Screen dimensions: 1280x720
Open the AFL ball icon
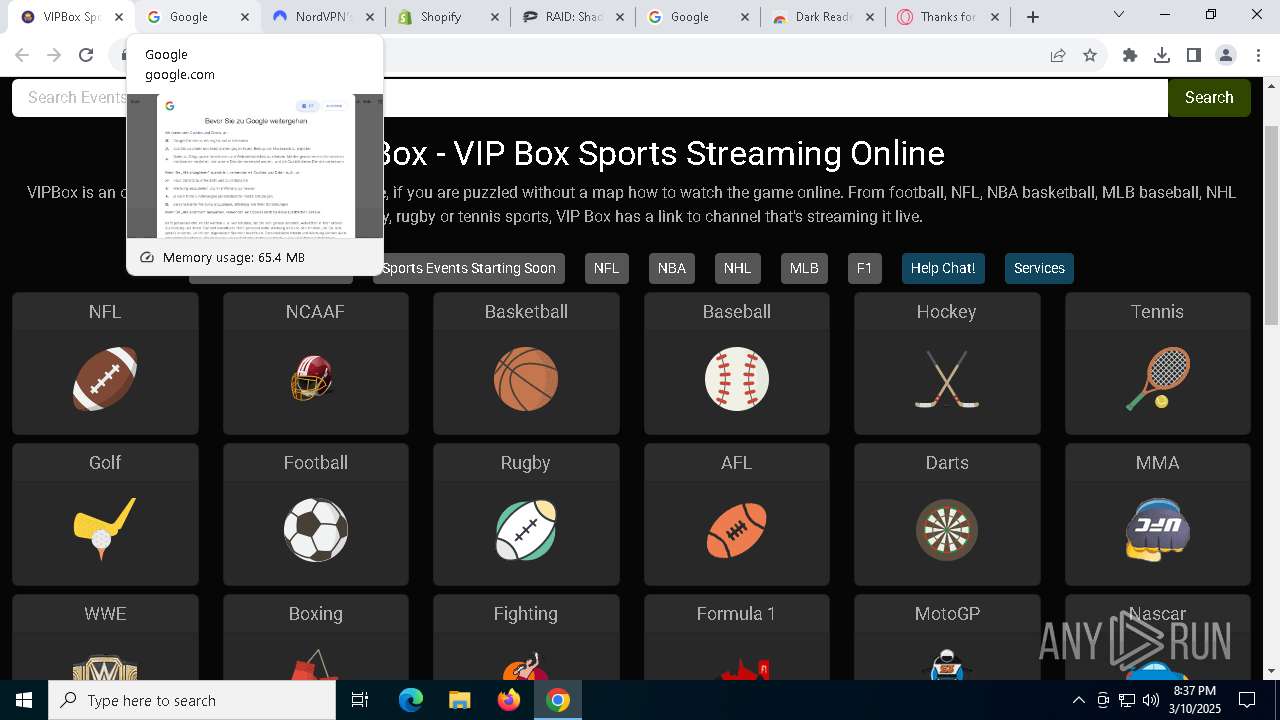[736, 530]
